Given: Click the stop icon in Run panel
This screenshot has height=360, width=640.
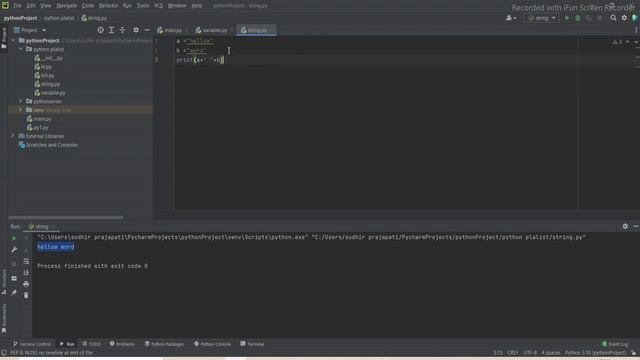Looking at the screenshot, I should (x=14, y=264).
